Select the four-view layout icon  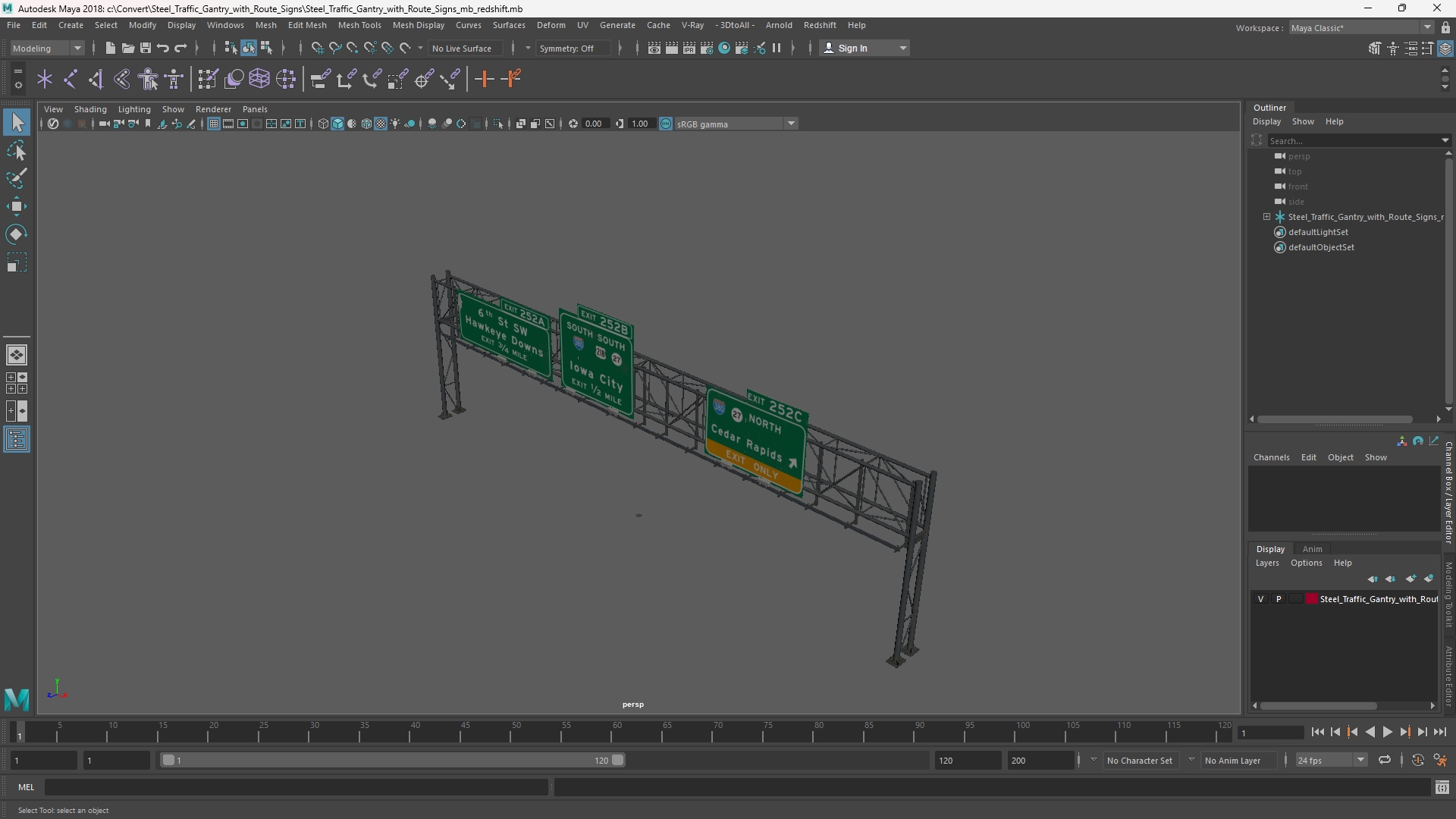pyautogui.click(x=17, y=383)
